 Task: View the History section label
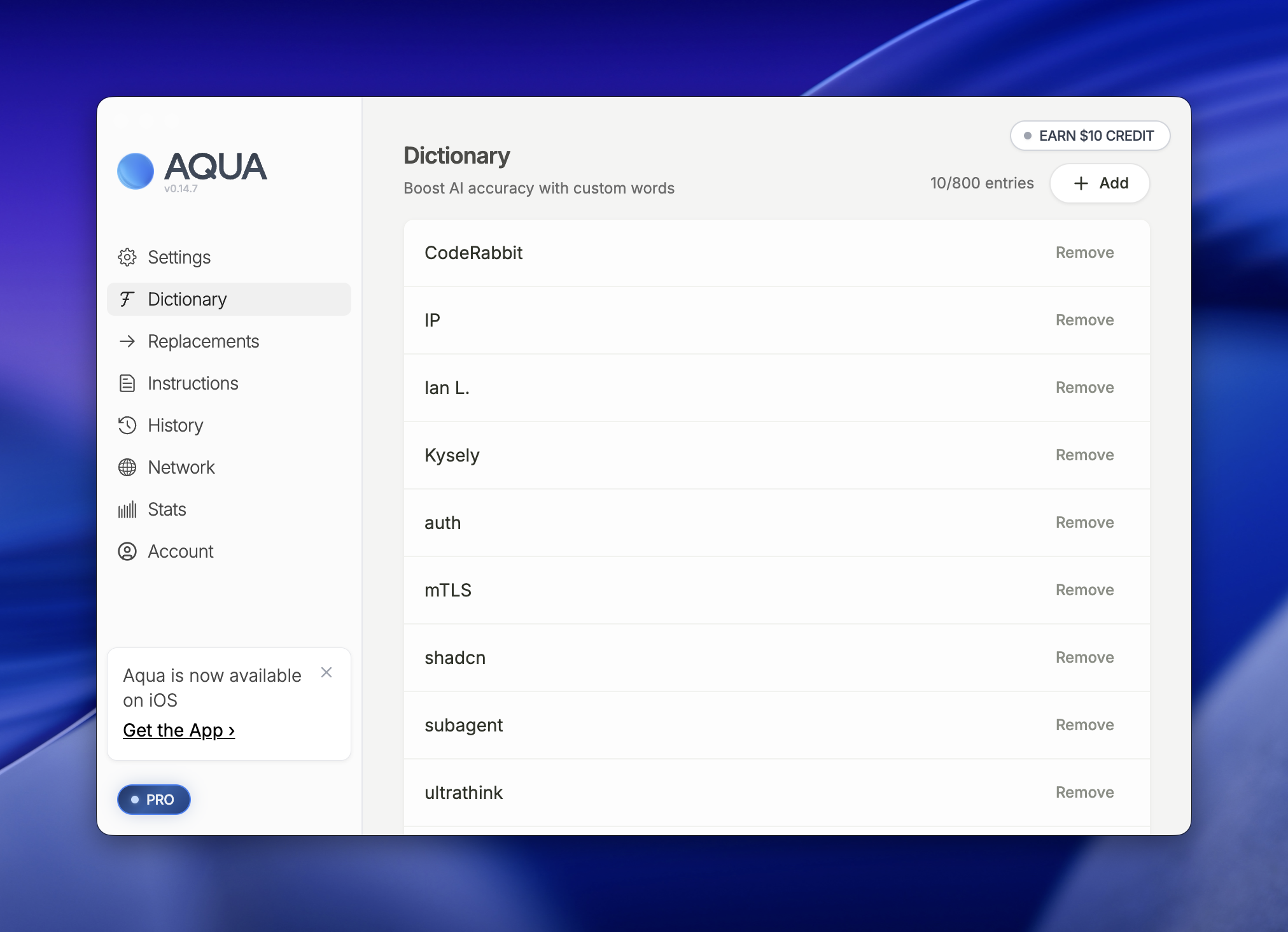point(176,425)
